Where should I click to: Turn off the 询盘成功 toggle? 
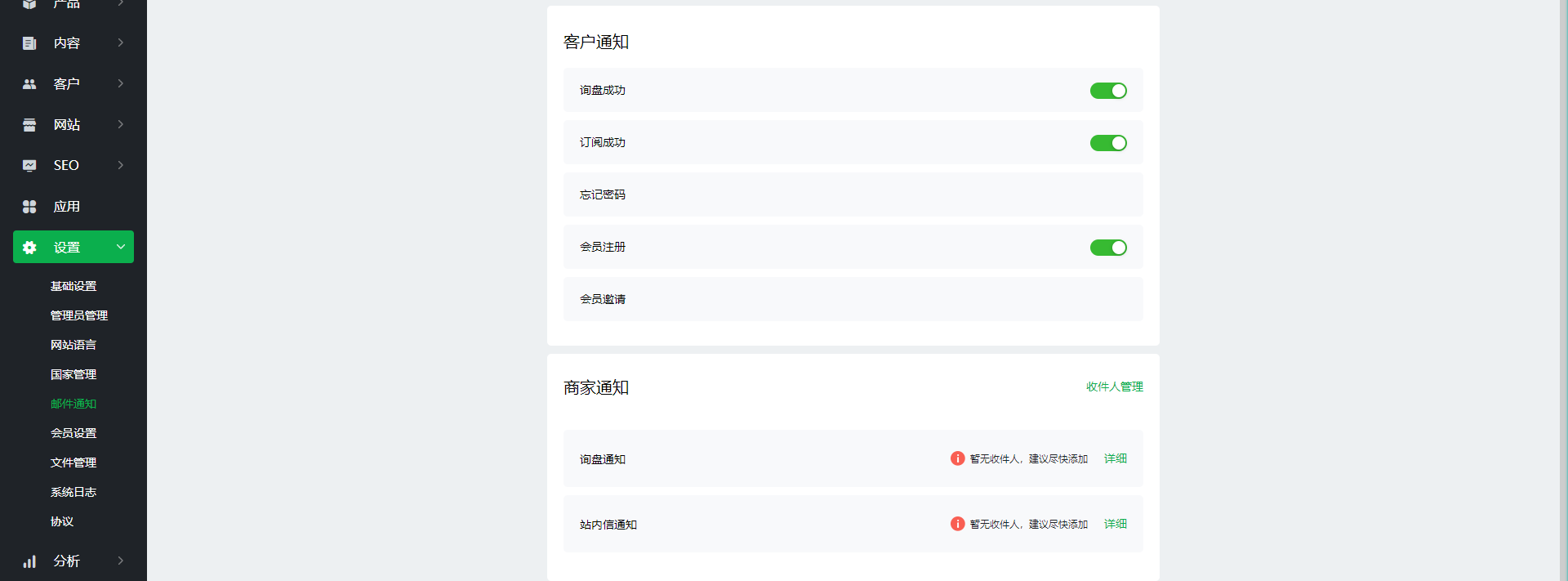coord(1108,91)
